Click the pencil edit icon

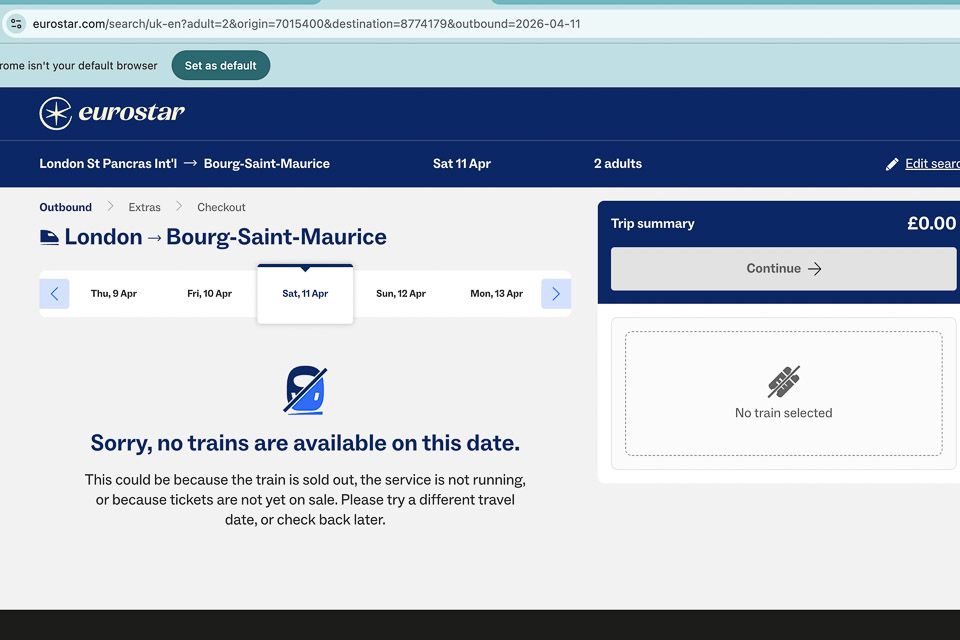pyautogui.click(x=892, y=164)
